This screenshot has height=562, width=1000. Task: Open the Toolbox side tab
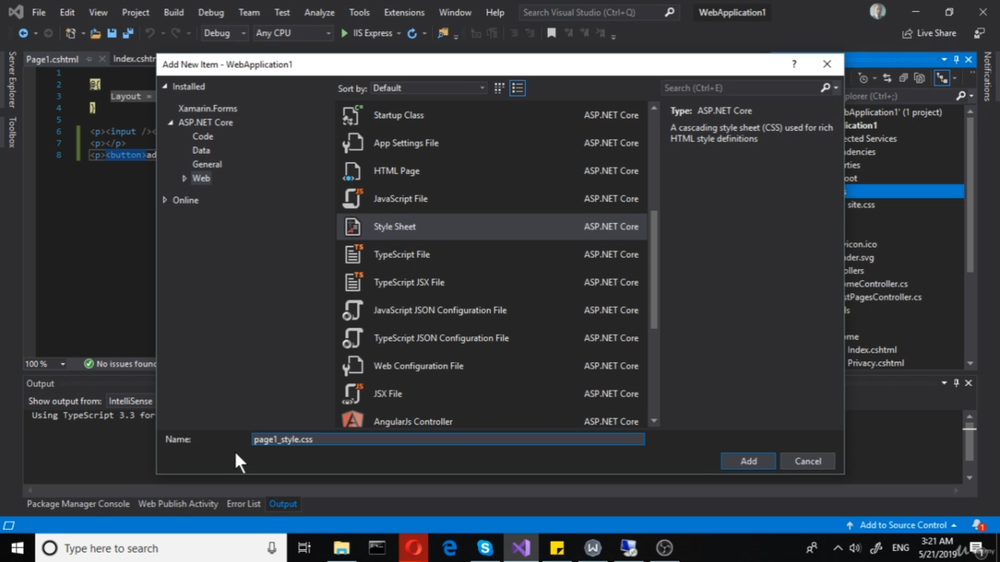pos(11,132)
